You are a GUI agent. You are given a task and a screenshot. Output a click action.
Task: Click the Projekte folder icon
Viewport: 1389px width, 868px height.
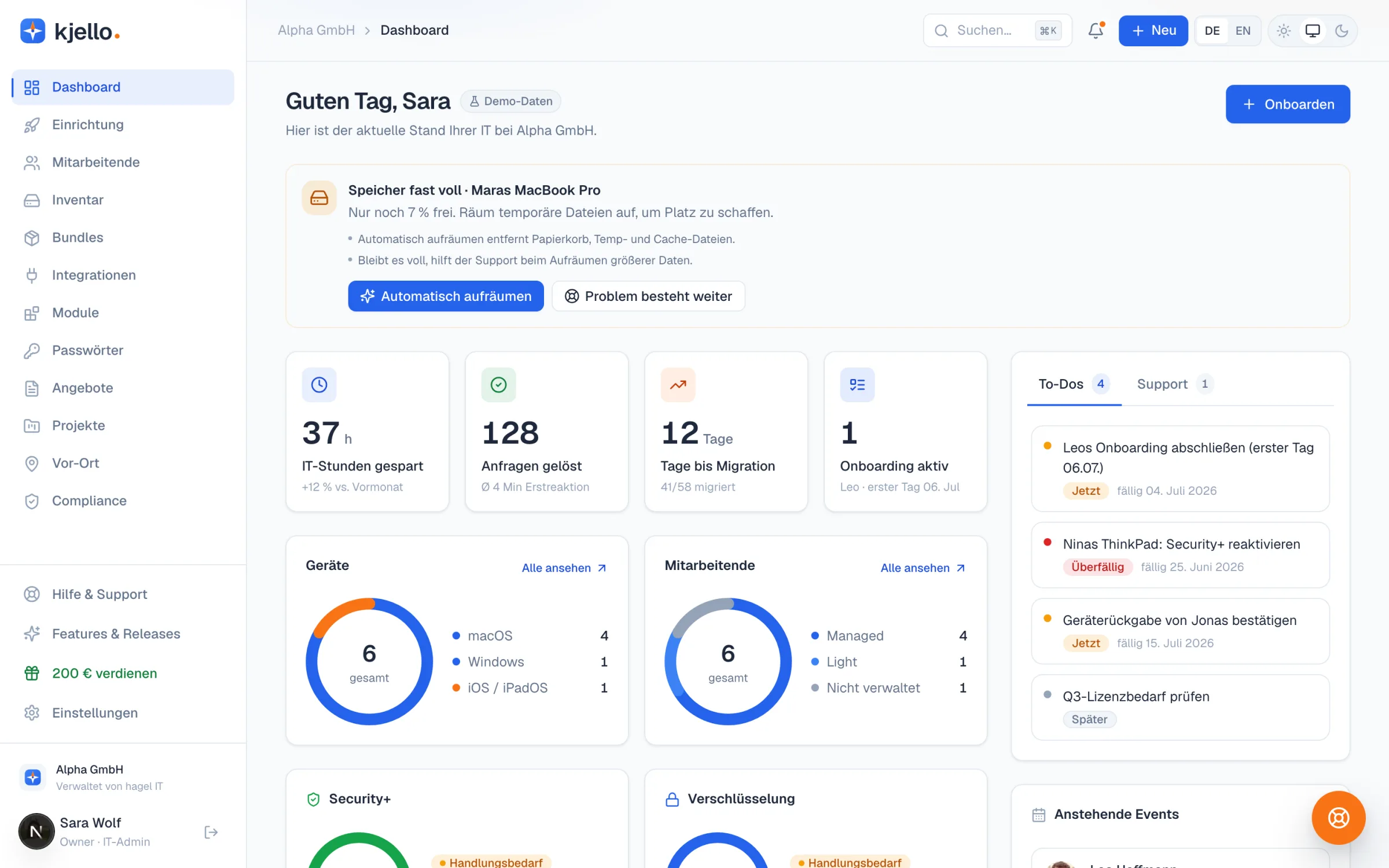tap(32, 426)
